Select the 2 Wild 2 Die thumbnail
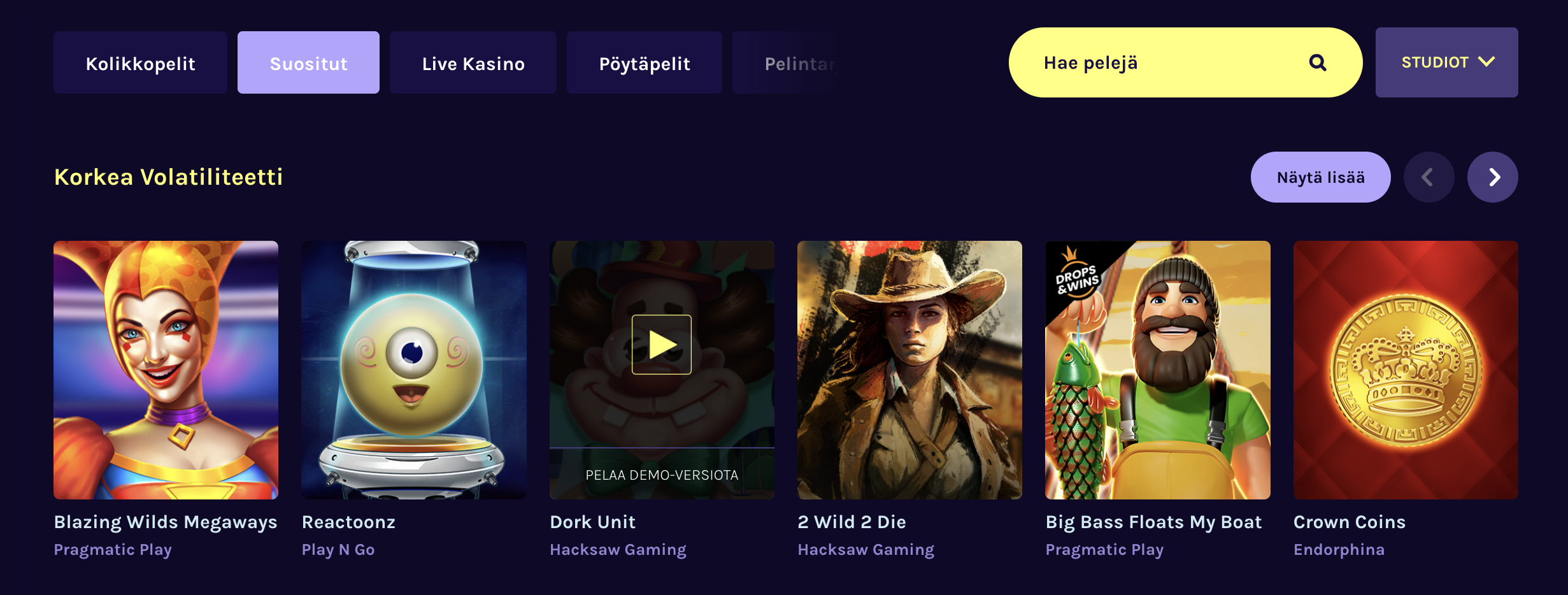The image size is (1568, 595). point(909,369)
